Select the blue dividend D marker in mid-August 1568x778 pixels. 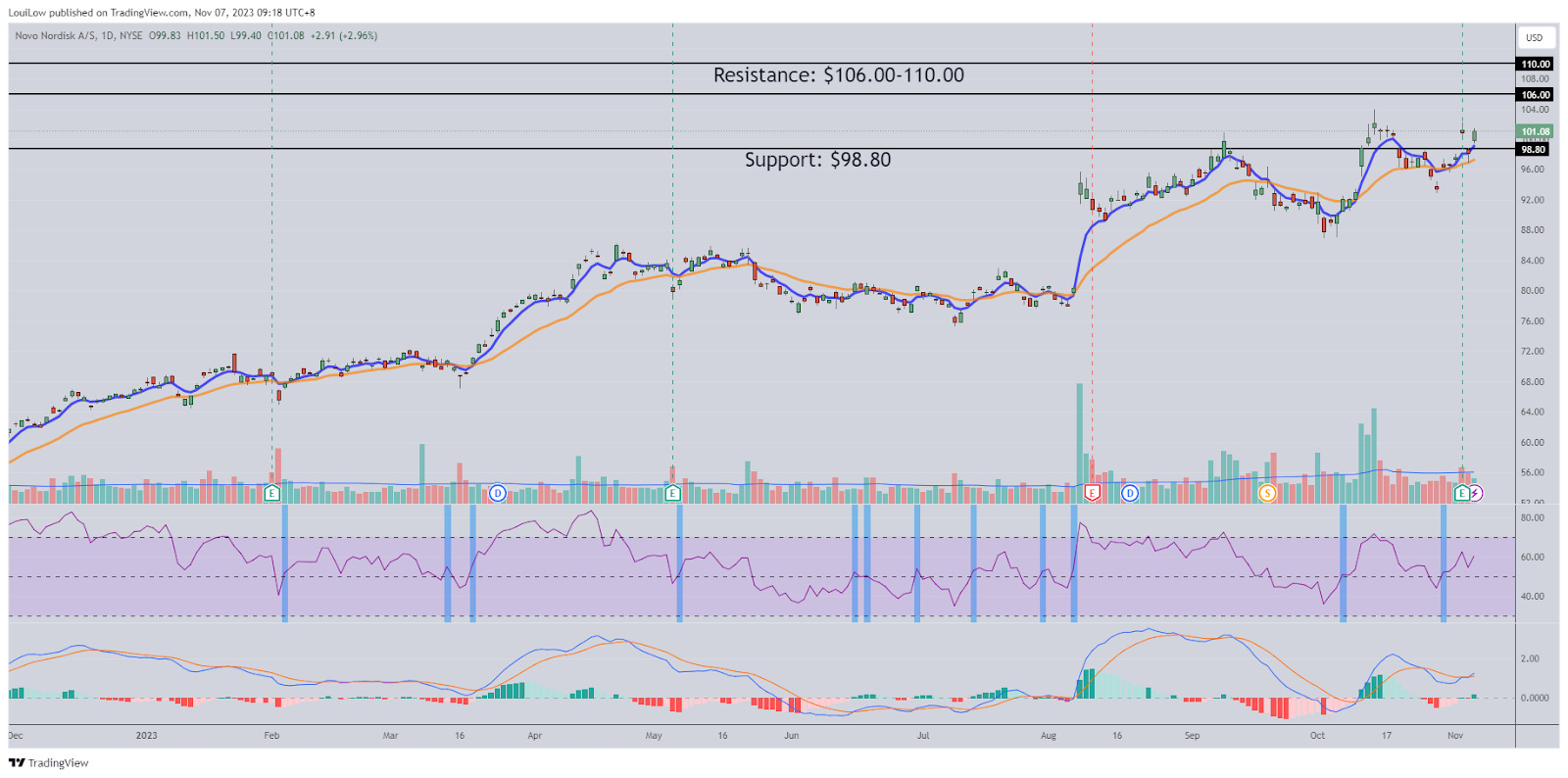click(x=1130, y=493)
